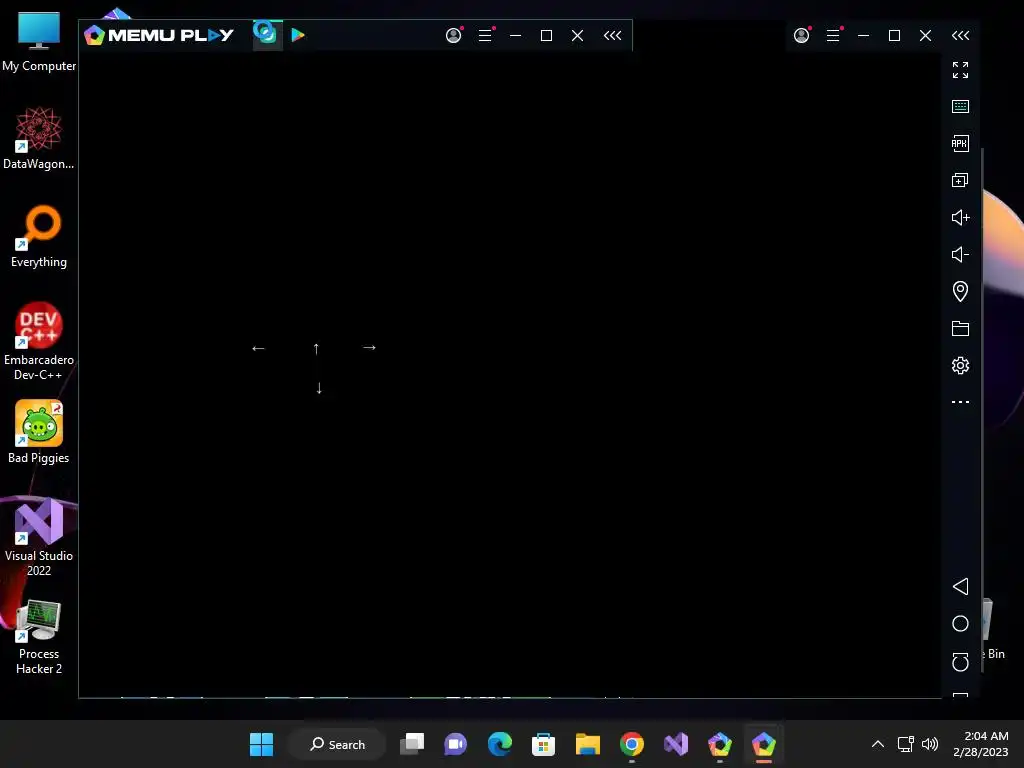This screenshot has height=768, width=1024.
Task: Close the rear MEmu window
Action: pos(925,35)
